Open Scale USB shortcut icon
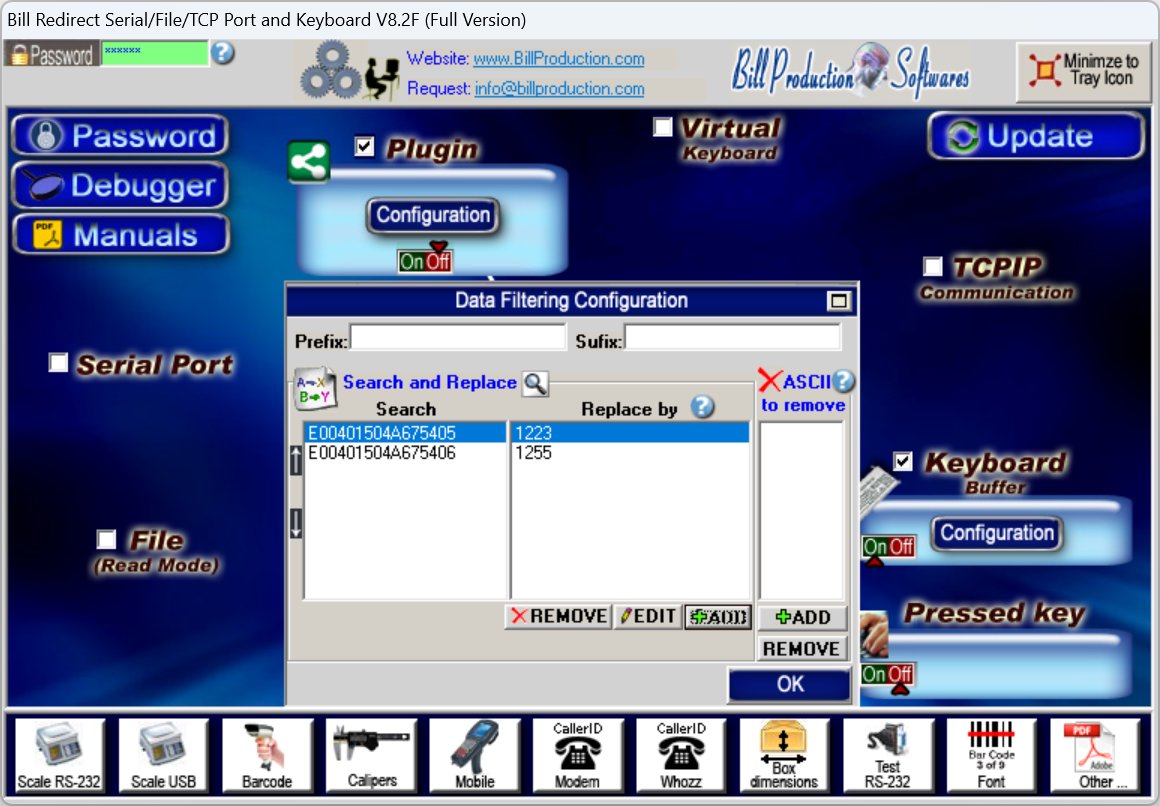Image resolution: width=1160 pixels, height=806 pixels. pyautogui.click(x=163, y=755)
